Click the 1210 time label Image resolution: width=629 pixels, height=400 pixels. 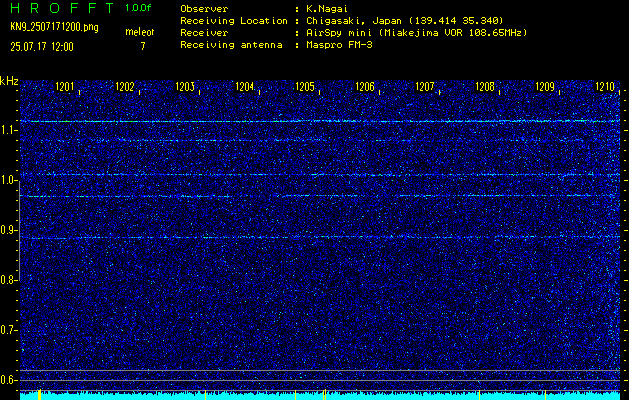click(x=605, y=87)
